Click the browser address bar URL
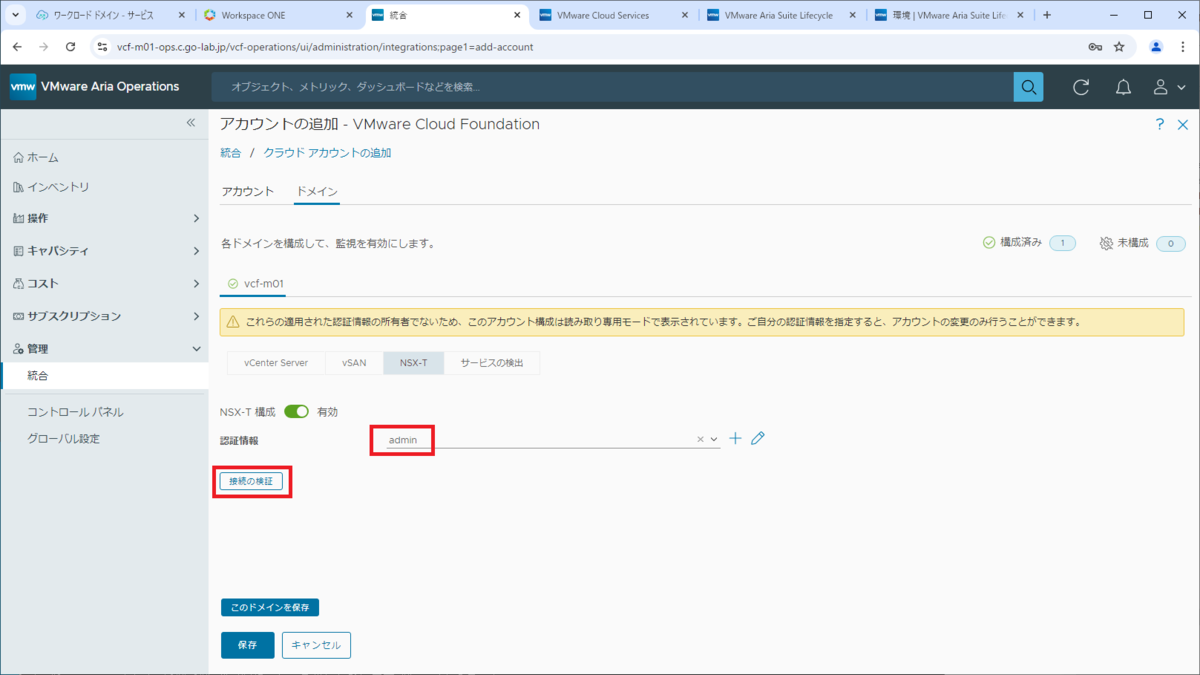Screen dimensions: 1200x675 coord(325,47)
